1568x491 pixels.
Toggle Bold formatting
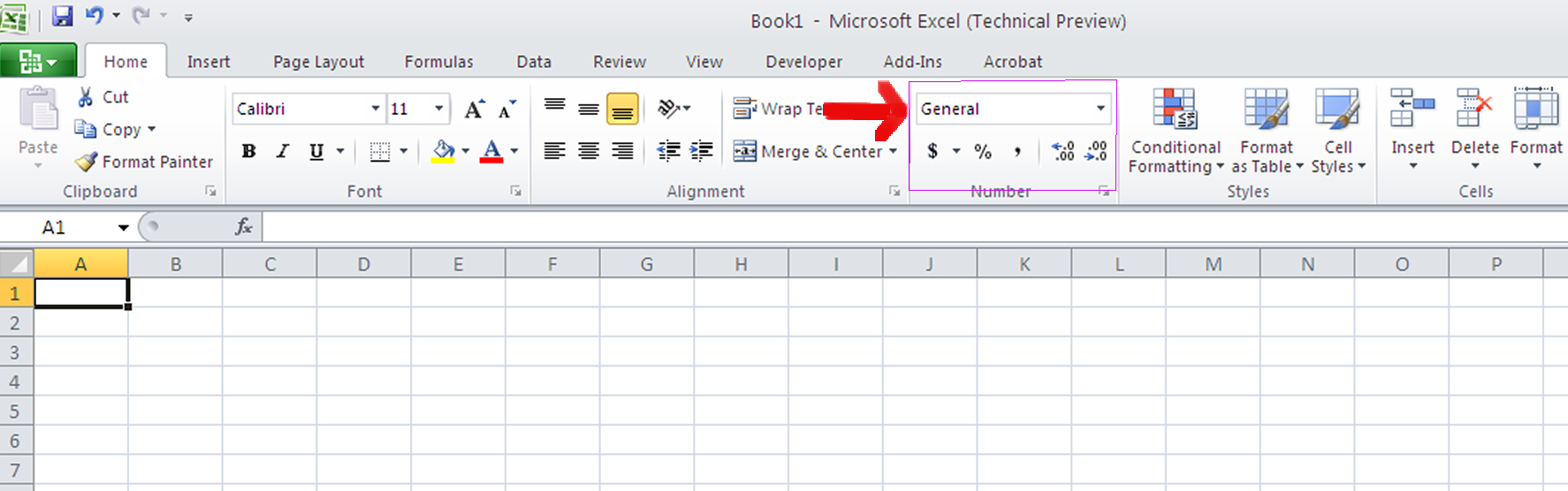(x=249, y=151)
